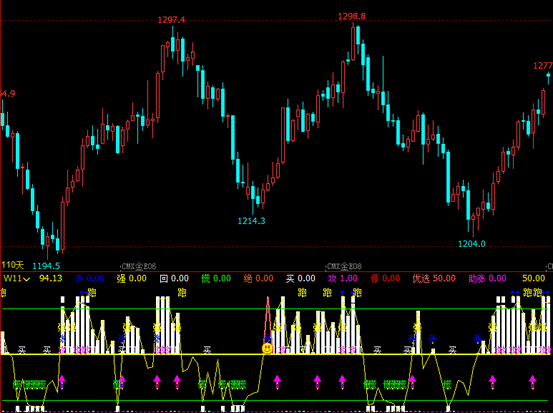Viewport: 553px width, 413px height.
Task: Click the 1194.5 lowest price label
Action: coord(46,266)
